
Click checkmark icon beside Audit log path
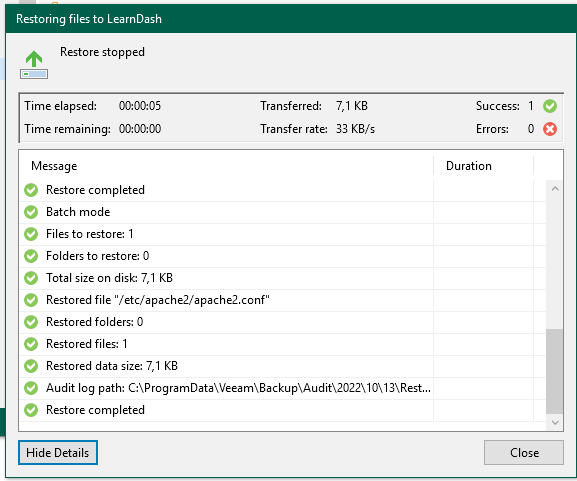pos(31,388)
